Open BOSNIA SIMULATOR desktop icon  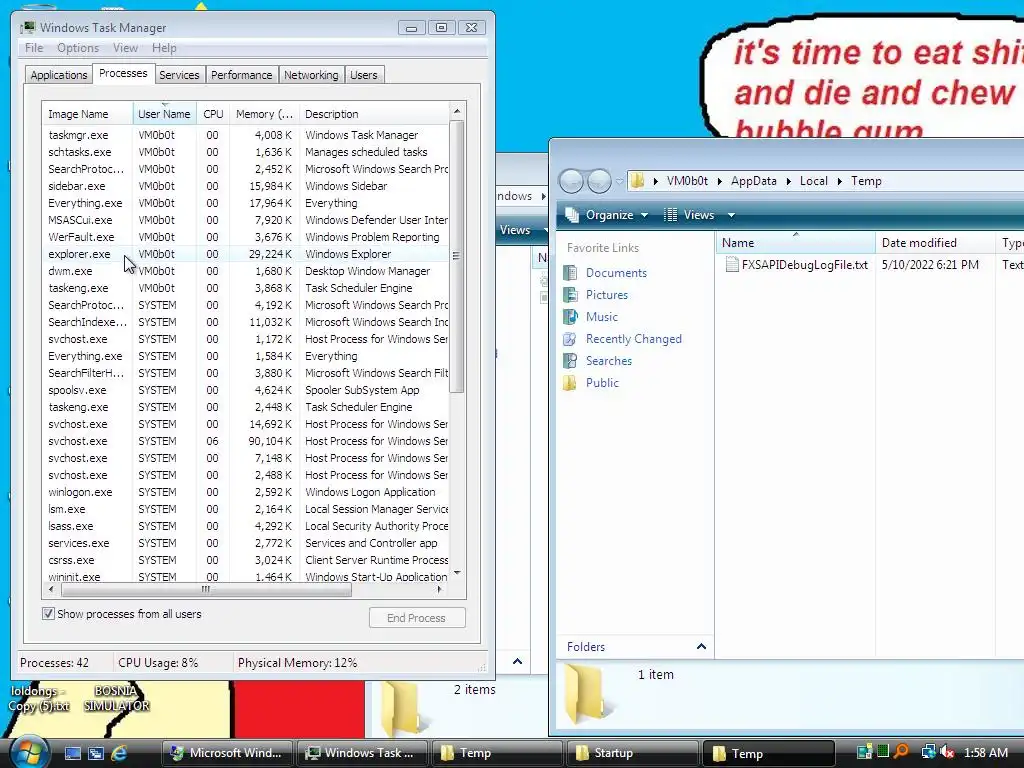point(116,698)
